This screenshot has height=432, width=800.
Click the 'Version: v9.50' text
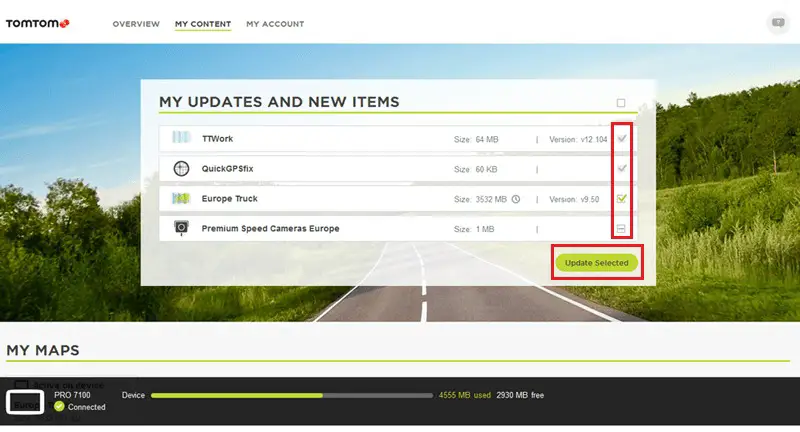[x=574, y=199]
